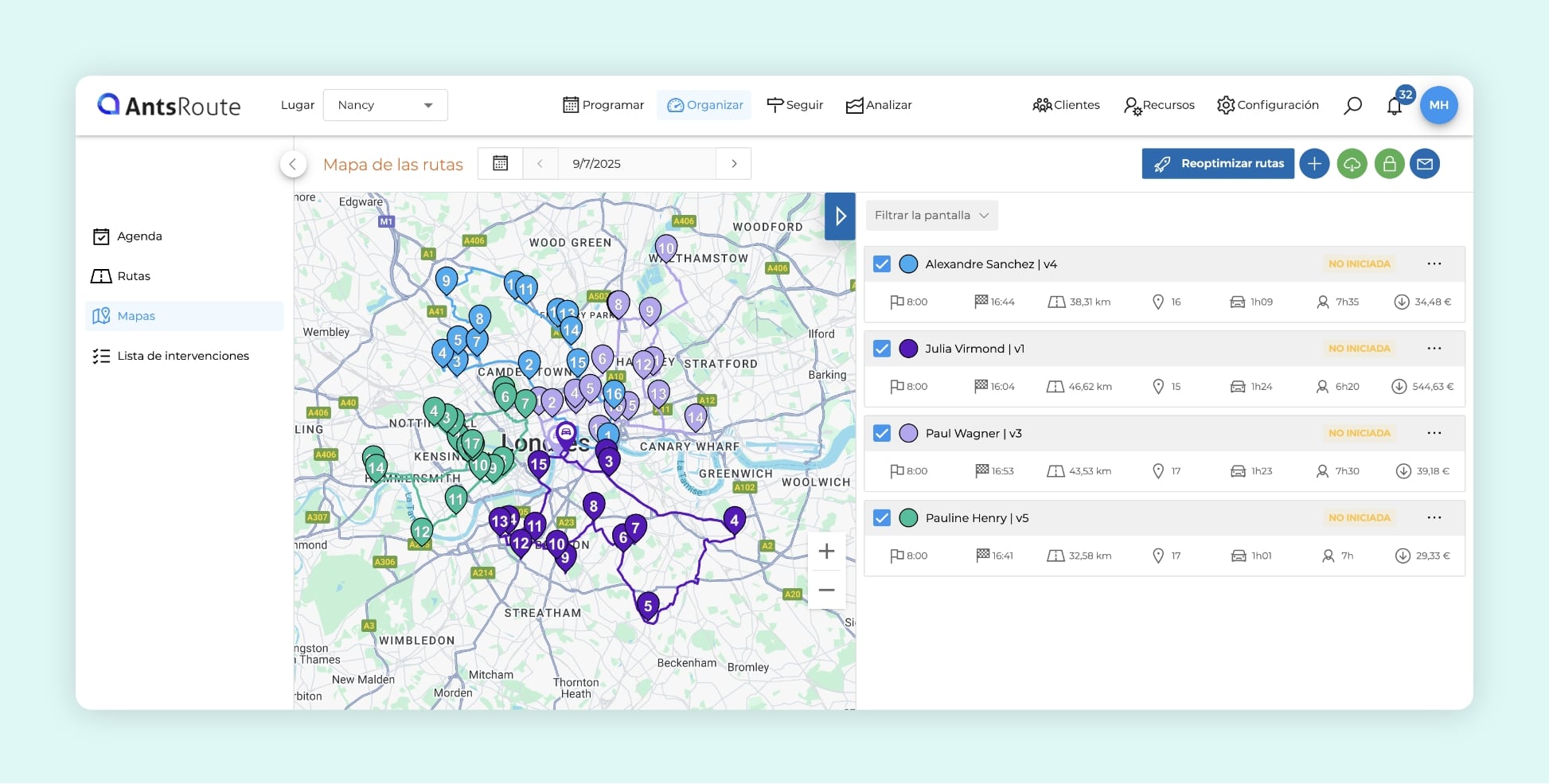
Task: Collapse the route panel with blue arrow
Action: [x=840, y=216]
